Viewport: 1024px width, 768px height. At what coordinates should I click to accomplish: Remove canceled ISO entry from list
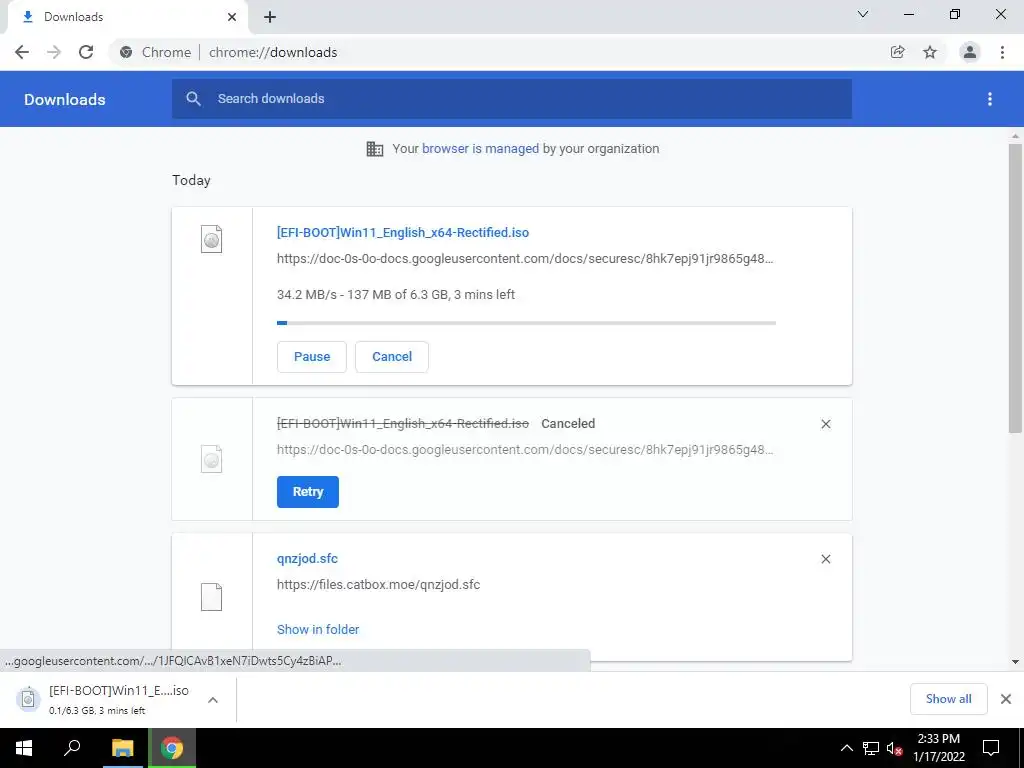[825, 424]
